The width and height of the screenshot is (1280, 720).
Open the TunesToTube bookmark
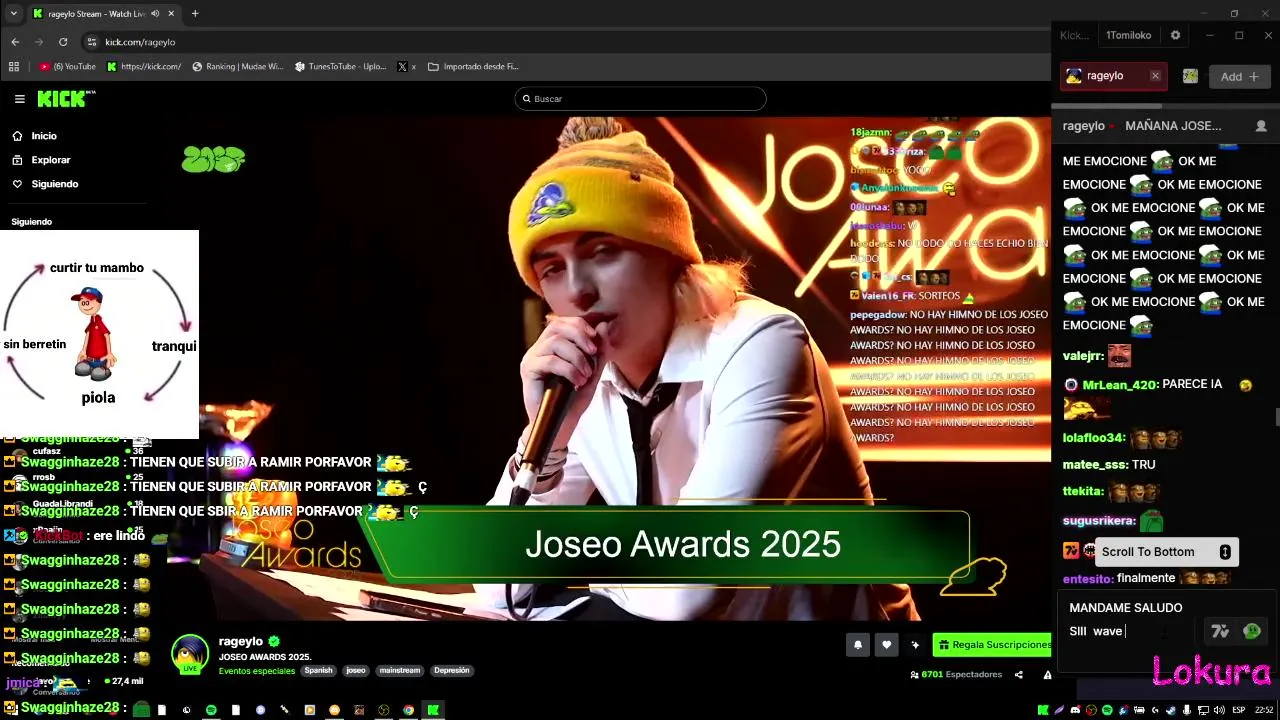pyautogui.click(x=340, y=67)
